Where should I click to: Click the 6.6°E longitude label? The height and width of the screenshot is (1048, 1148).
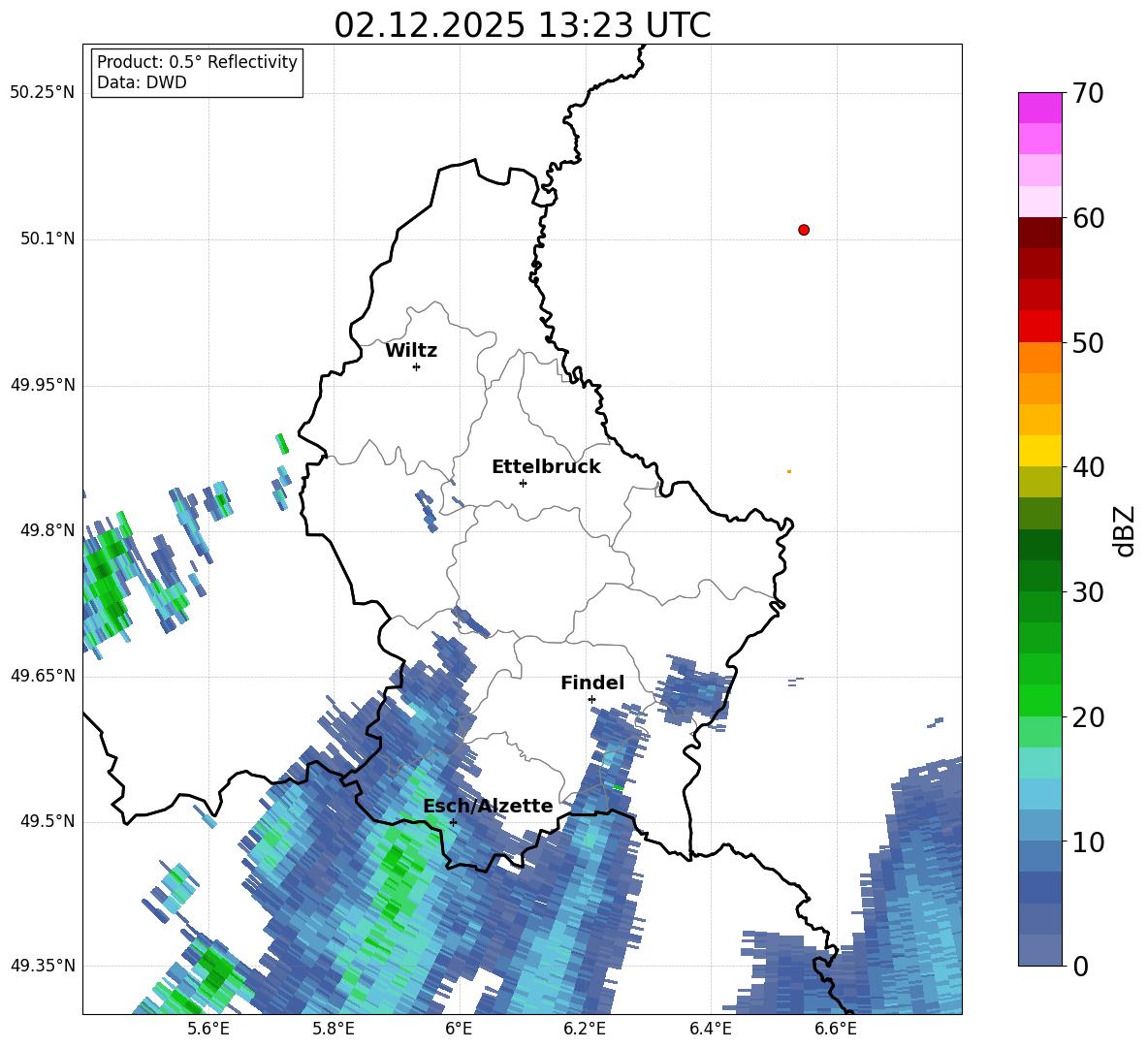pos(836,1030)
